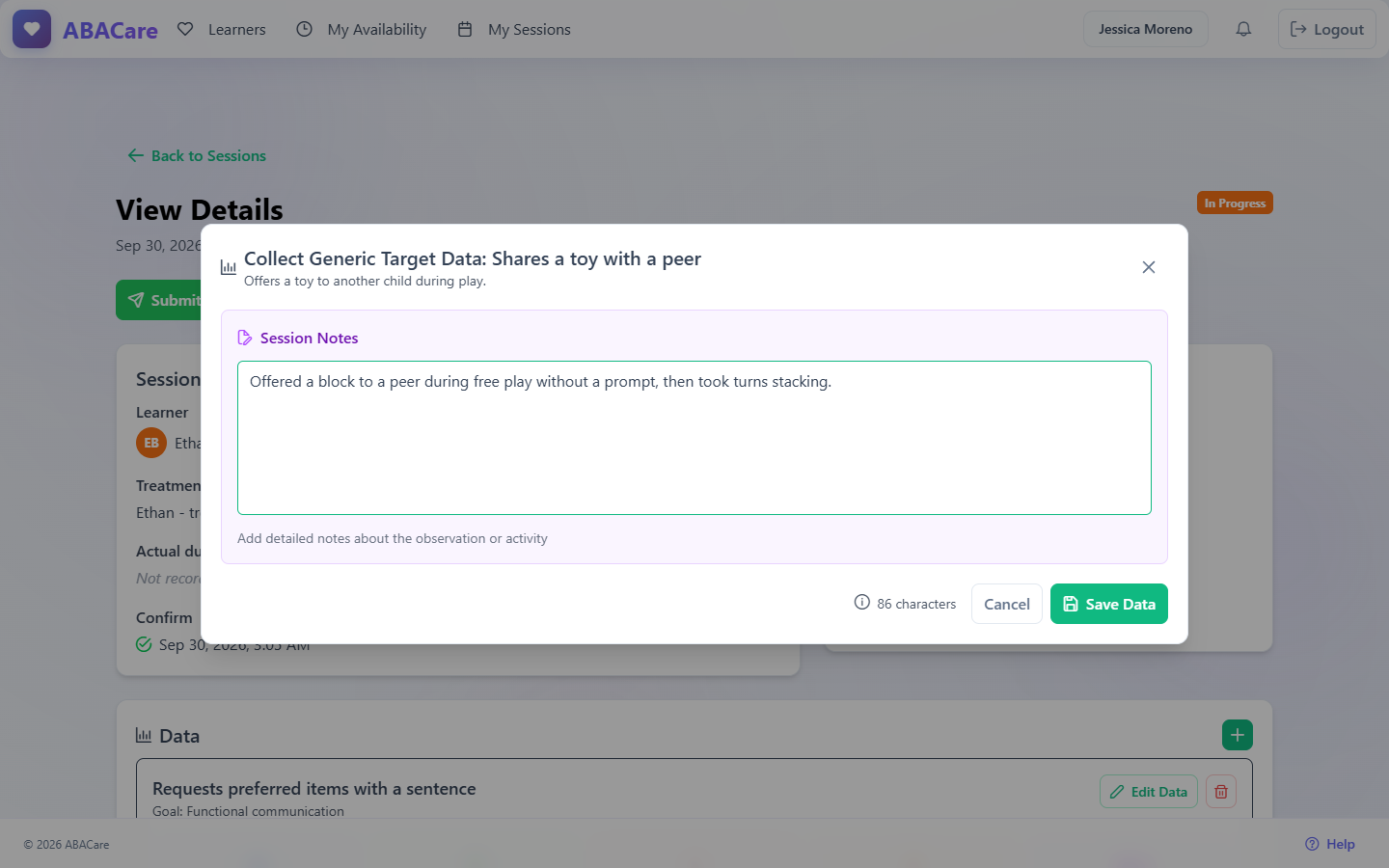Click the 'Goal: Functional communication' text
1389x868 pixels.
tap(248, 811)
